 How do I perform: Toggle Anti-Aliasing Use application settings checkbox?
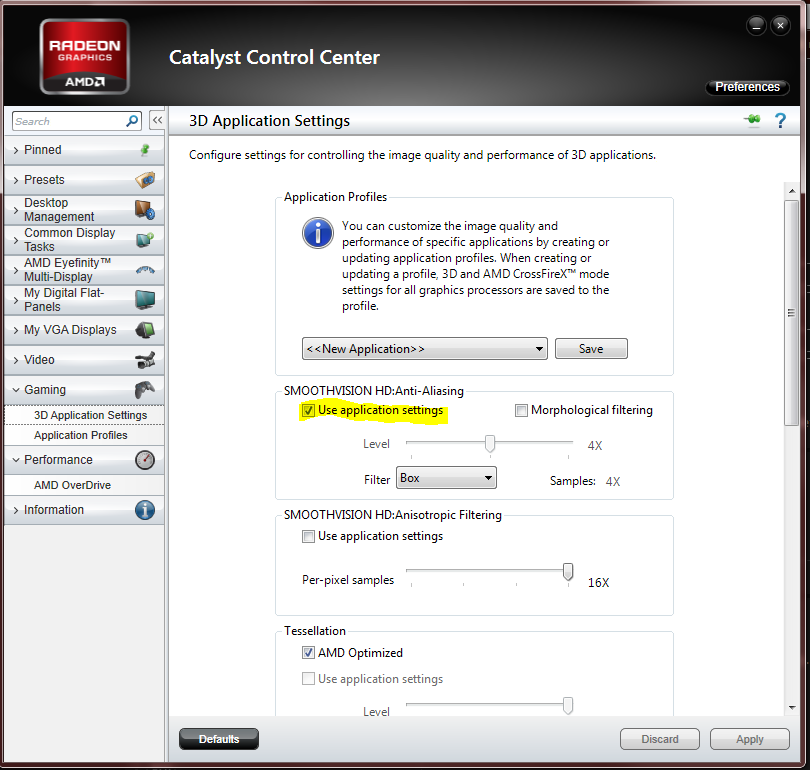tap(308, 411)
